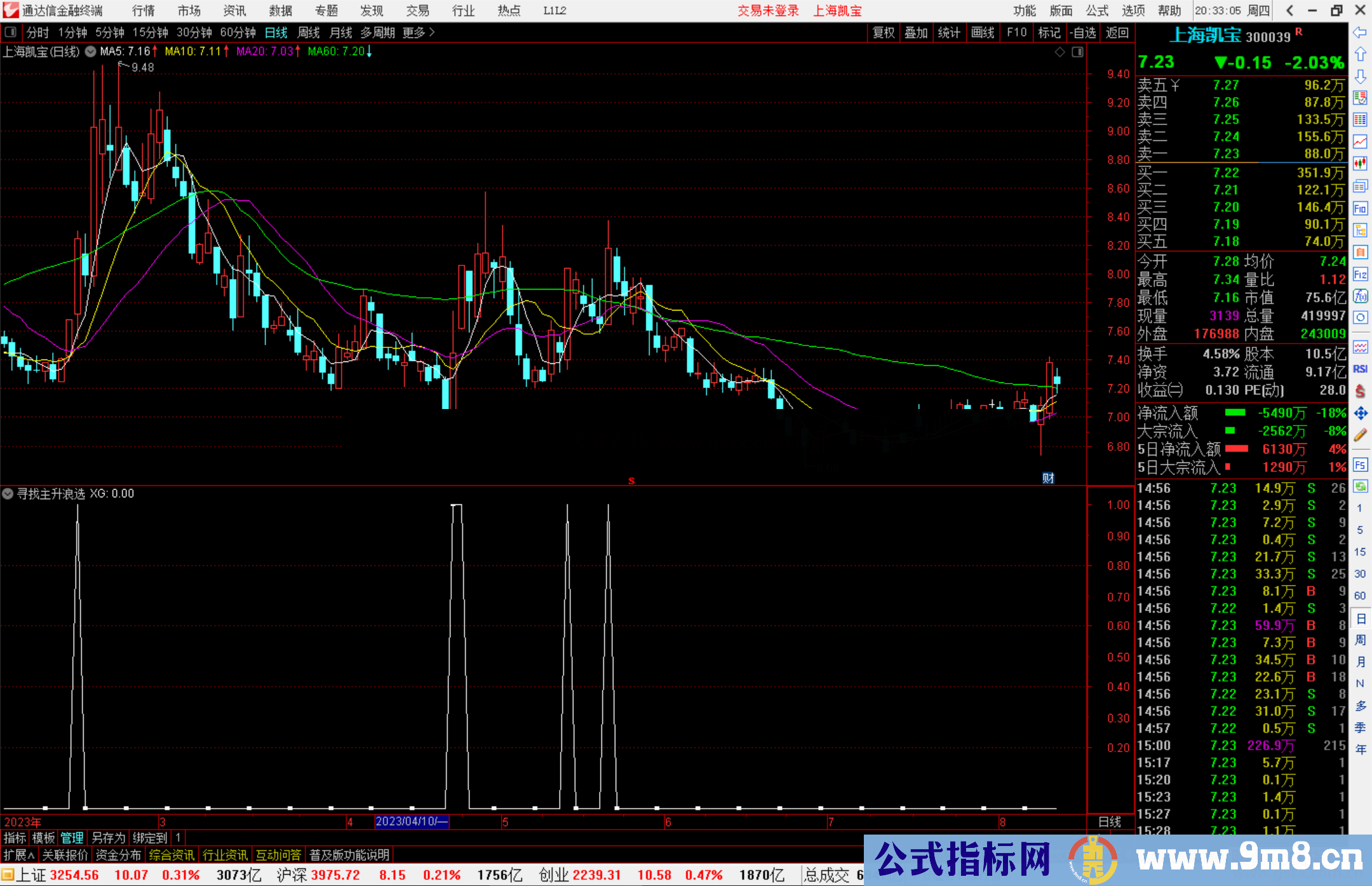Click the blue four-way move arrows icon
The width and height of the screenshot is (1372, 886).
pos(1360,413)
